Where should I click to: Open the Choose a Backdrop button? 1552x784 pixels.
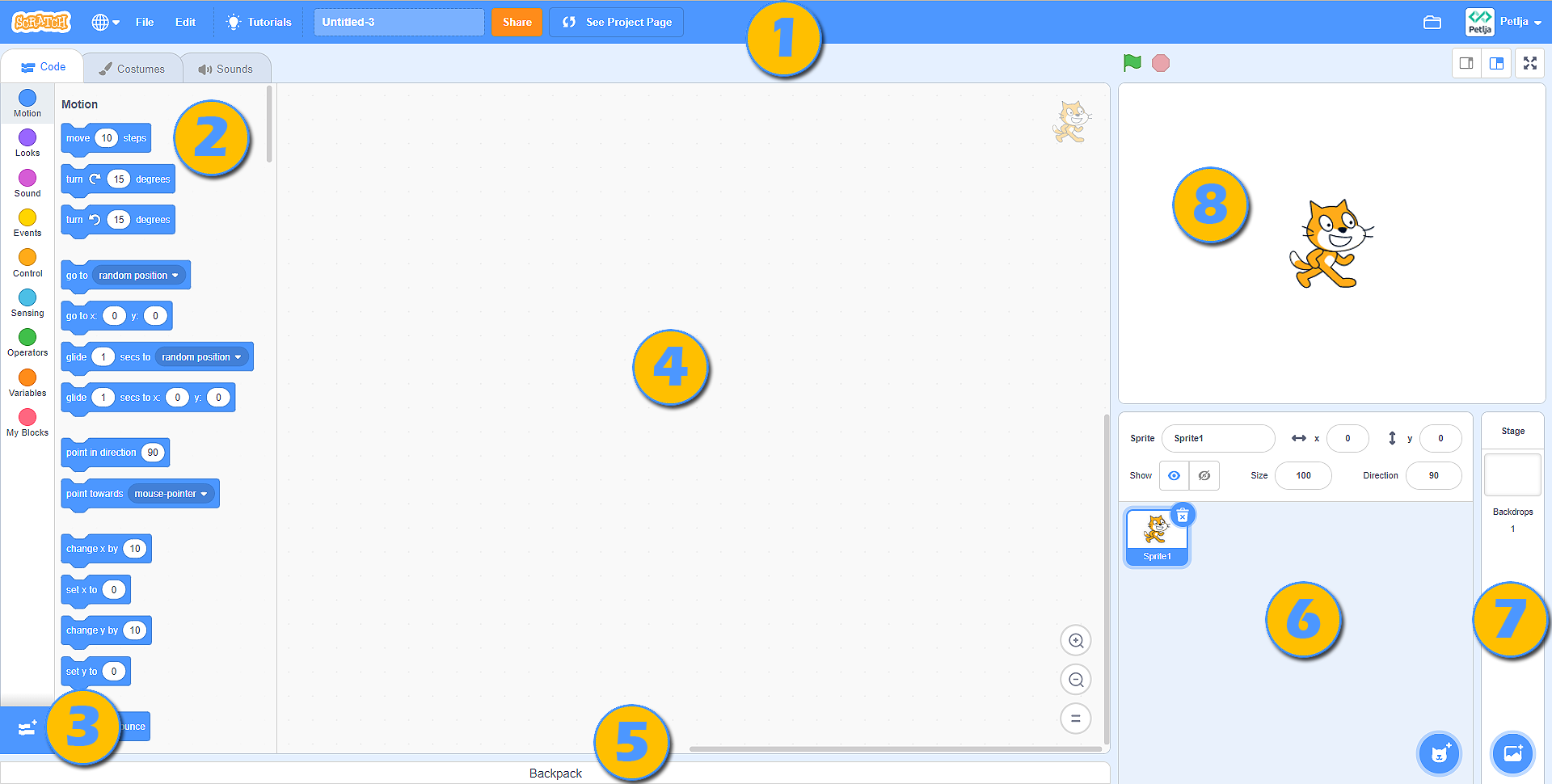(1512, 753)
